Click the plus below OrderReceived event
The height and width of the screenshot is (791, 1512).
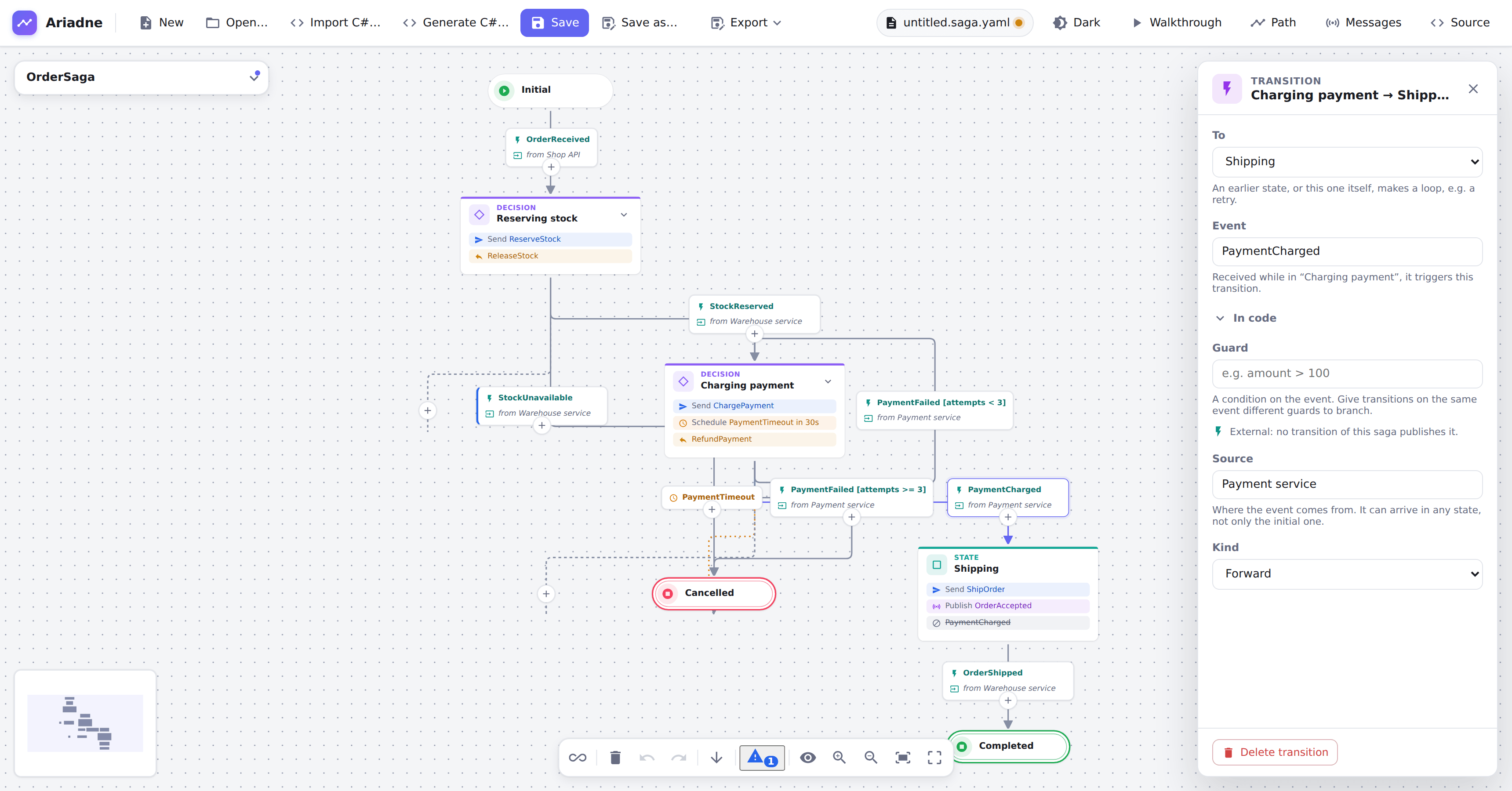(551, 167)
